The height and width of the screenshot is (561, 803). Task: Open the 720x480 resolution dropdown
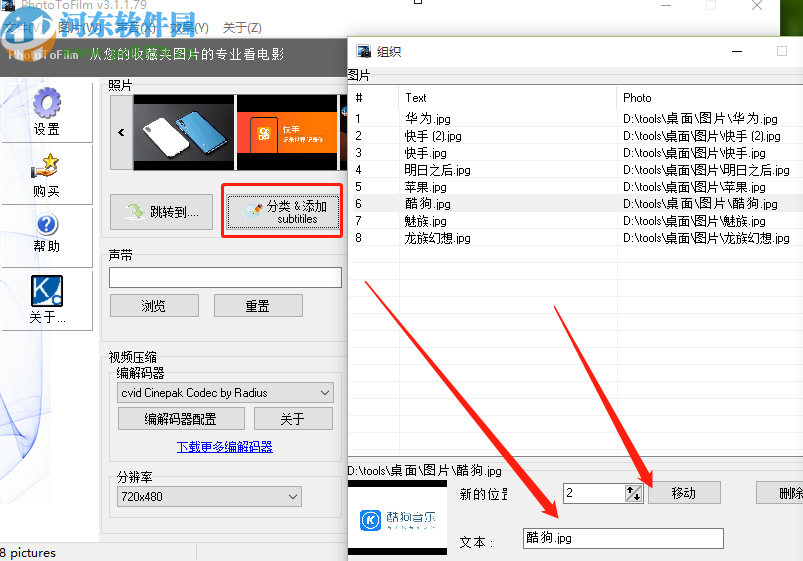click(209, 496)
